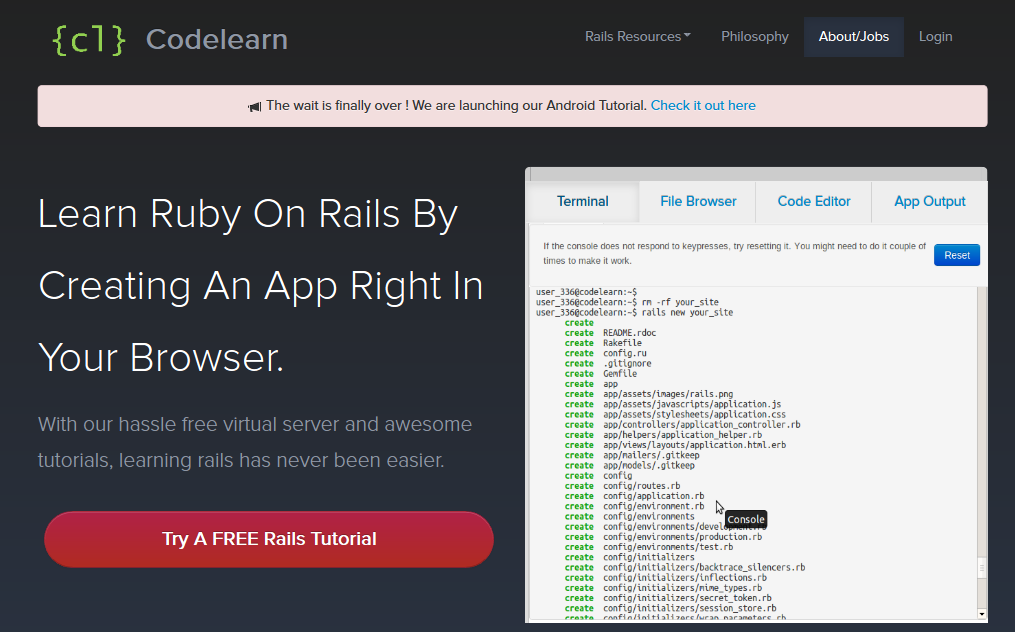
Task: Show the App Output tab
Action: pyautogui.click(x=930, y=201)
